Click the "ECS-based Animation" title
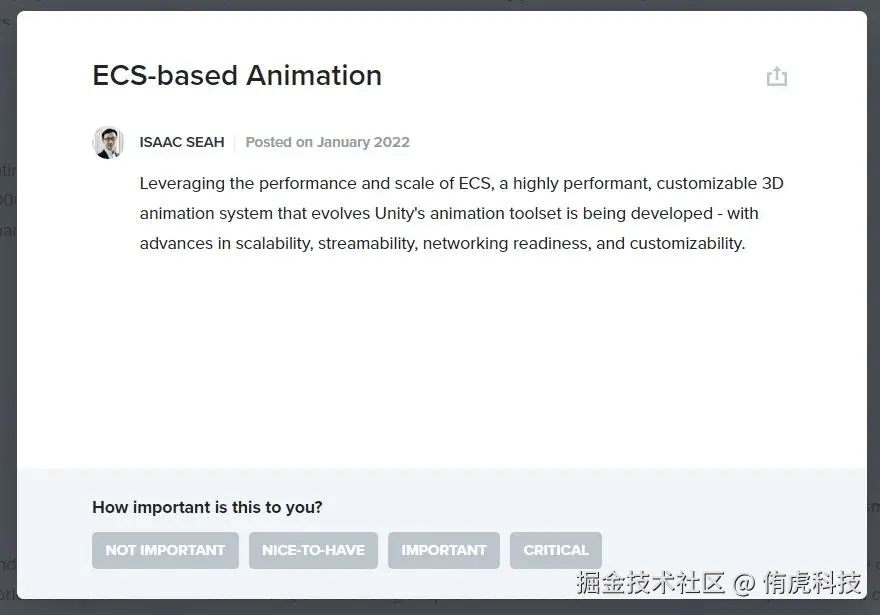The image size is (880, 615). 237,76
